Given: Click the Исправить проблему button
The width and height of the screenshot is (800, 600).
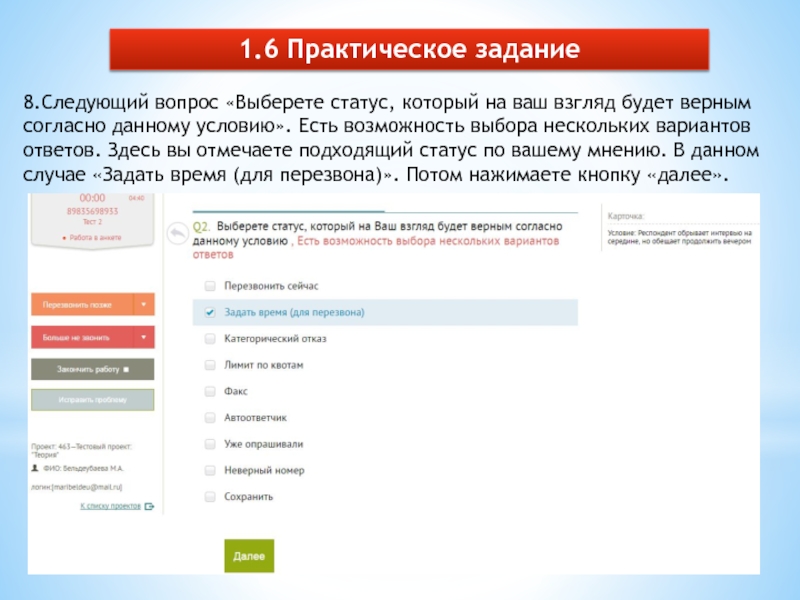Looking at the screenshot, I should pyautogui.click(x=92, y=400).
